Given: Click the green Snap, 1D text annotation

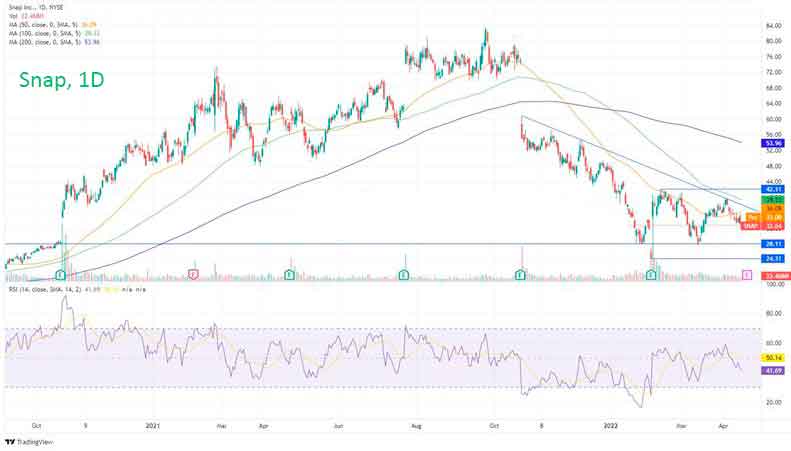Looking at the screenshot, I should [62, 80].
